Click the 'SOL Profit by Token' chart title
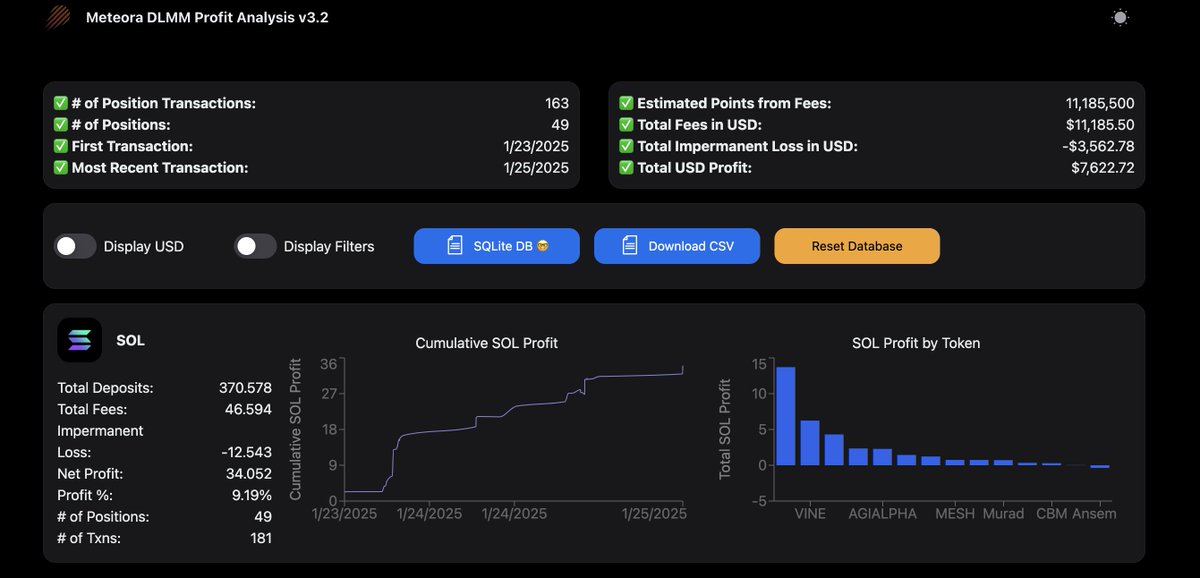 click(916, 343)
